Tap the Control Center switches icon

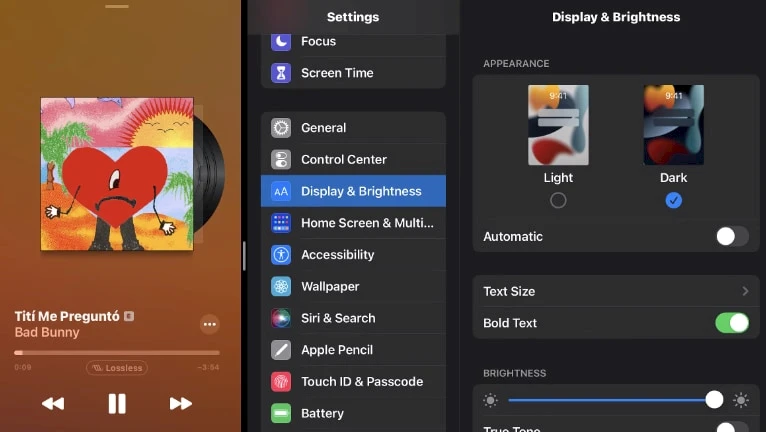pos(281,160)
